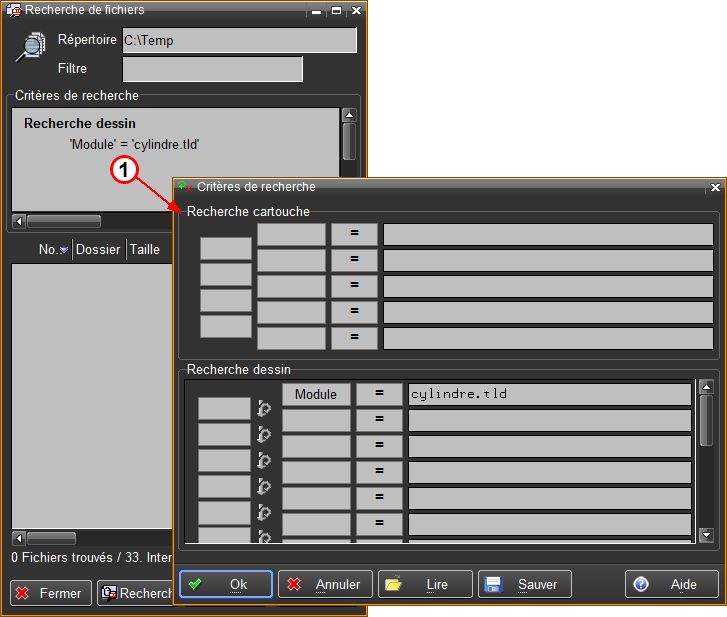Open the Module field selector in Recherche dessin
727x617 pixels.
(316, 394)
